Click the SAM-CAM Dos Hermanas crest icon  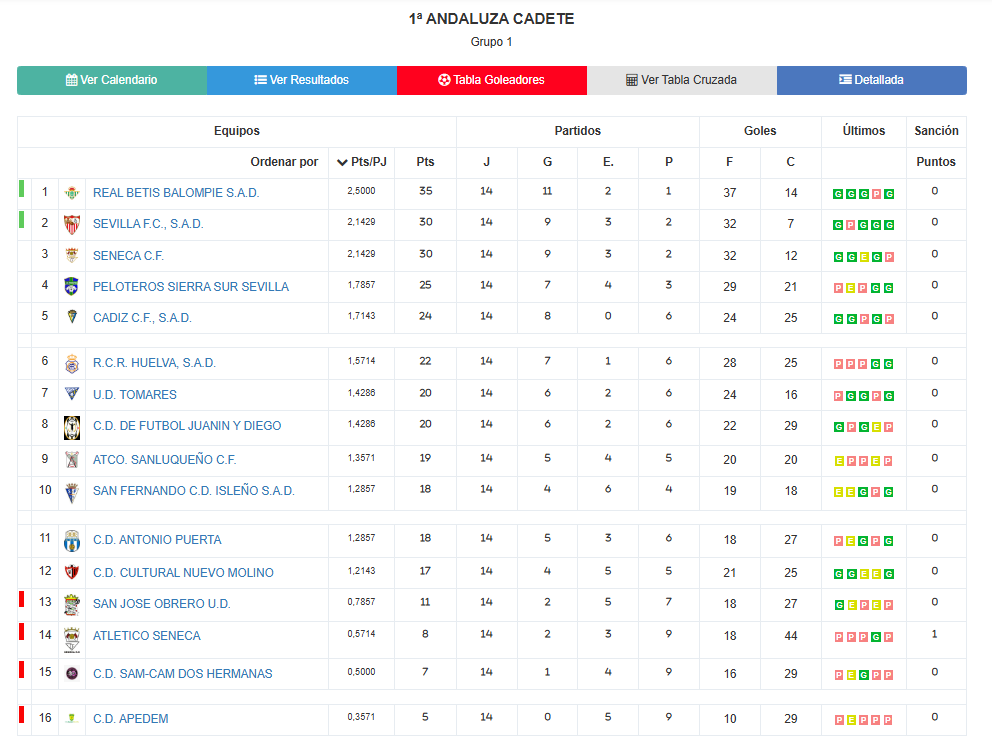(x=72, y=674)
